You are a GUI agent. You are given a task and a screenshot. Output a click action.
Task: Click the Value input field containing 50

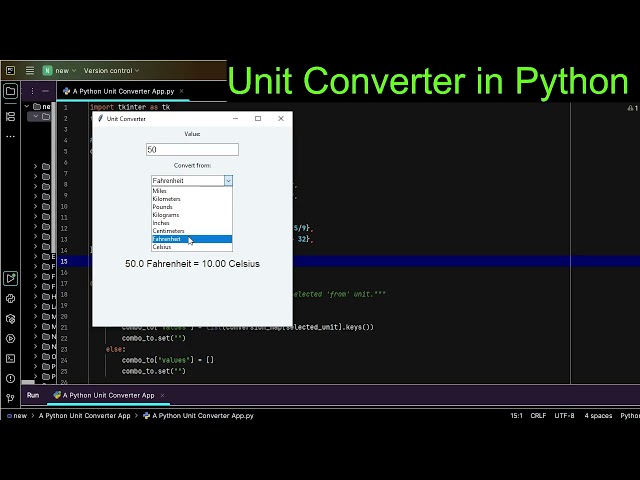(x=192, y=149)
